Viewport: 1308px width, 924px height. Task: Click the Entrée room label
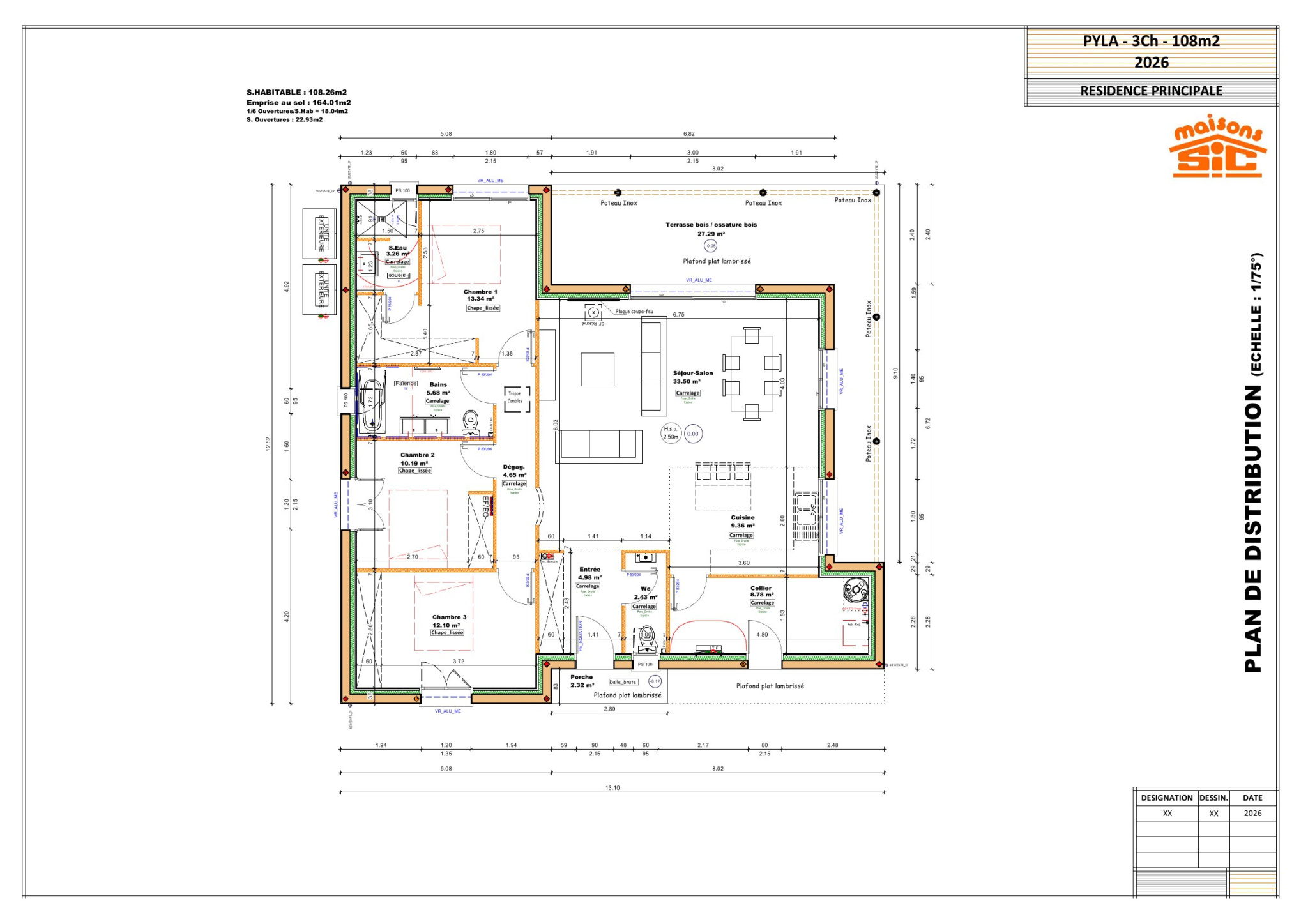click(589, 569)
